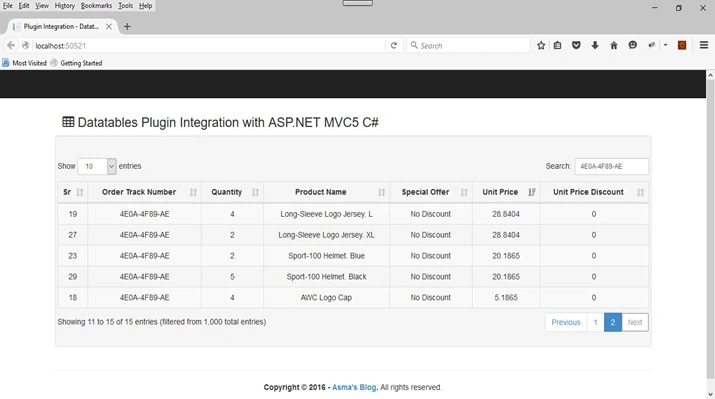
Task: Click the table Search filter field
Action: click(x=611, y=166)
